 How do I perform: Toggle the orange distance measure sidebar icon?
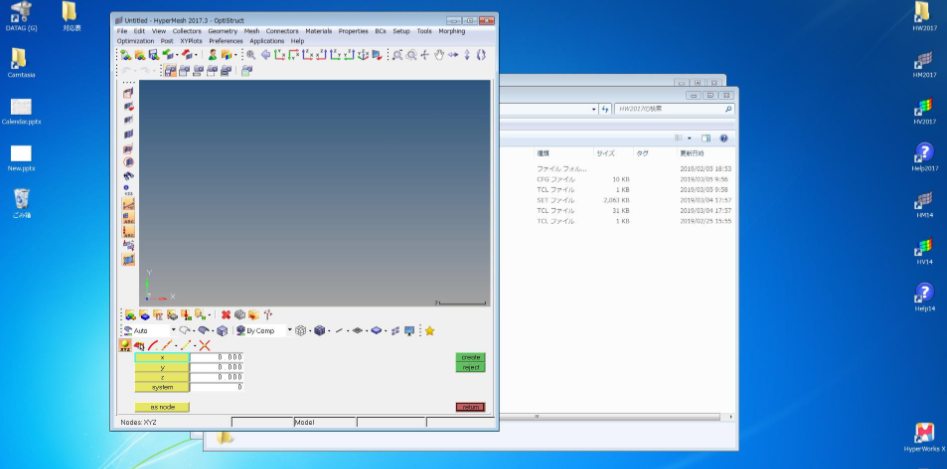[x=128, y=204]
